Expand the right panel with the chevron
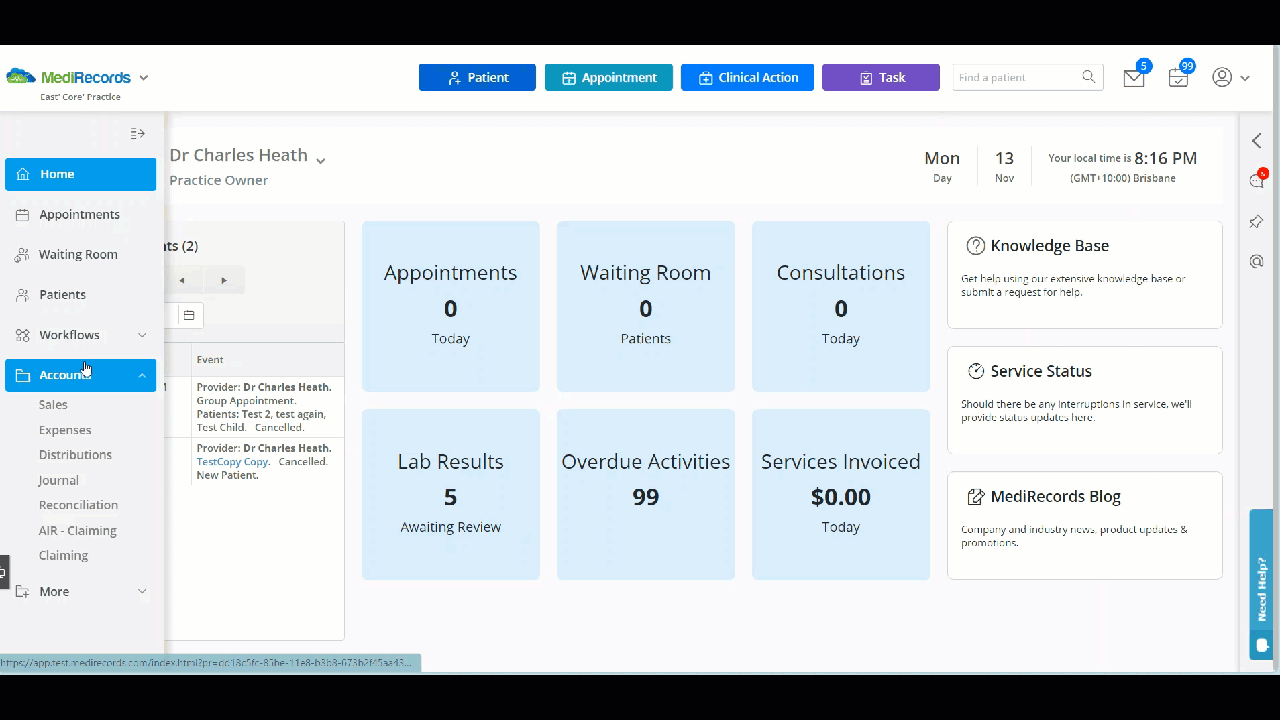The image size is (1280, 720). tap(1257, 141)
